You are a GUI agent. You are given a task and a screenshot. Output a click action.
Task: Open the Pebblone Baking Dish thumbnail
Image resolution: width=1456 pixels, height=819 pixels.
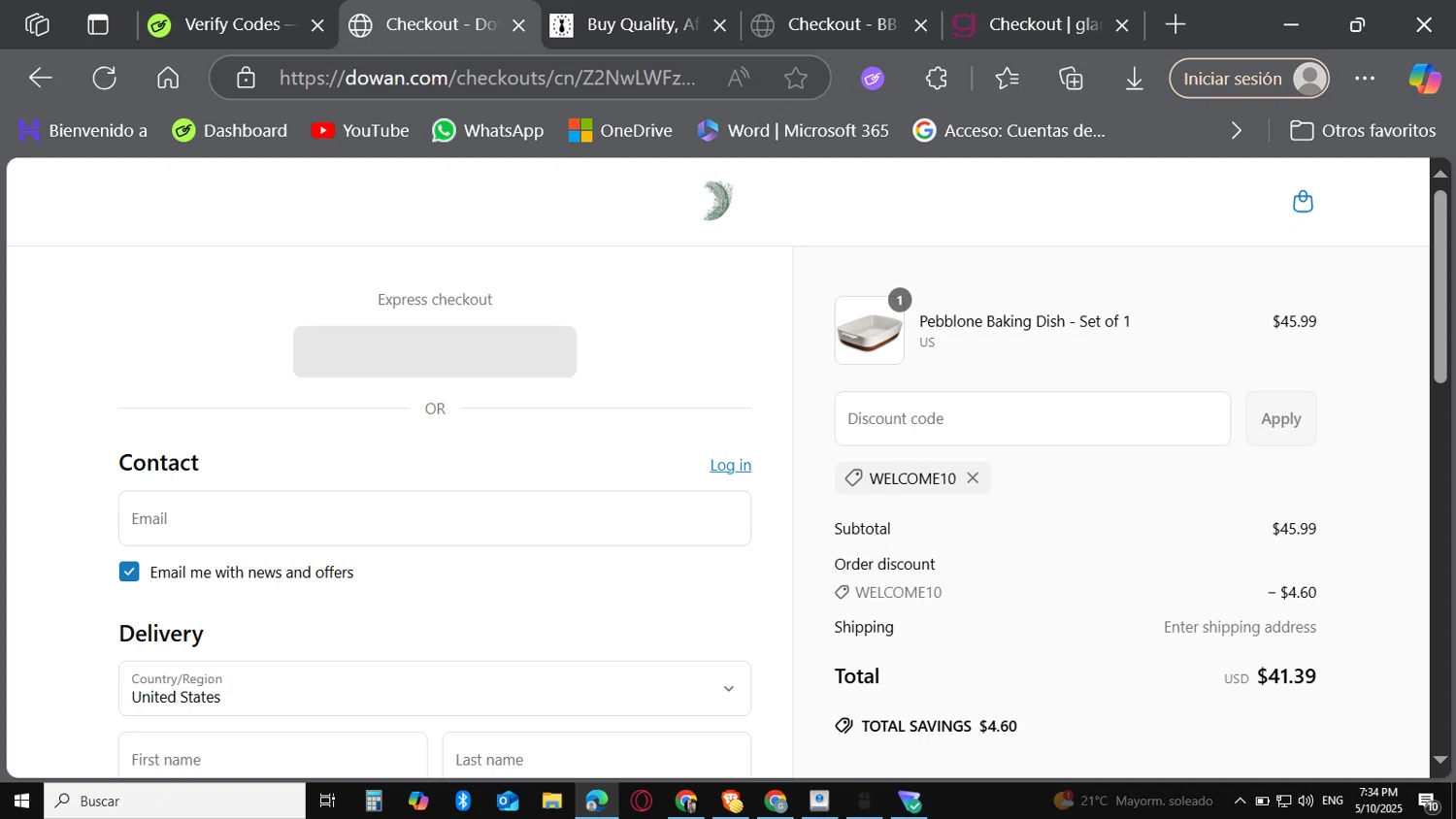coord(869,331)
